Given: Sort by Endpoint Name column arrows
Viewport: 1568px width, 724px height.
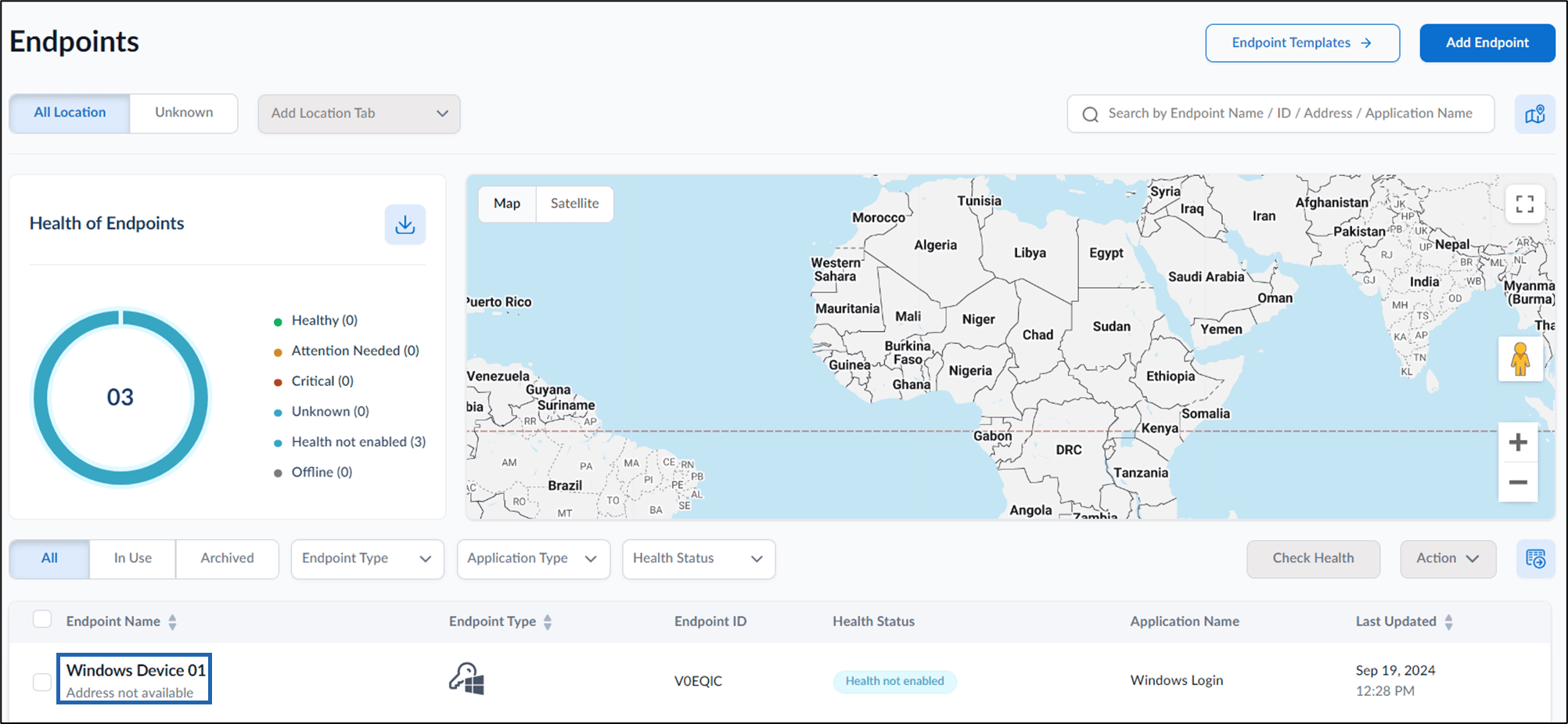Looking at the screenshot, I should 172,622.
